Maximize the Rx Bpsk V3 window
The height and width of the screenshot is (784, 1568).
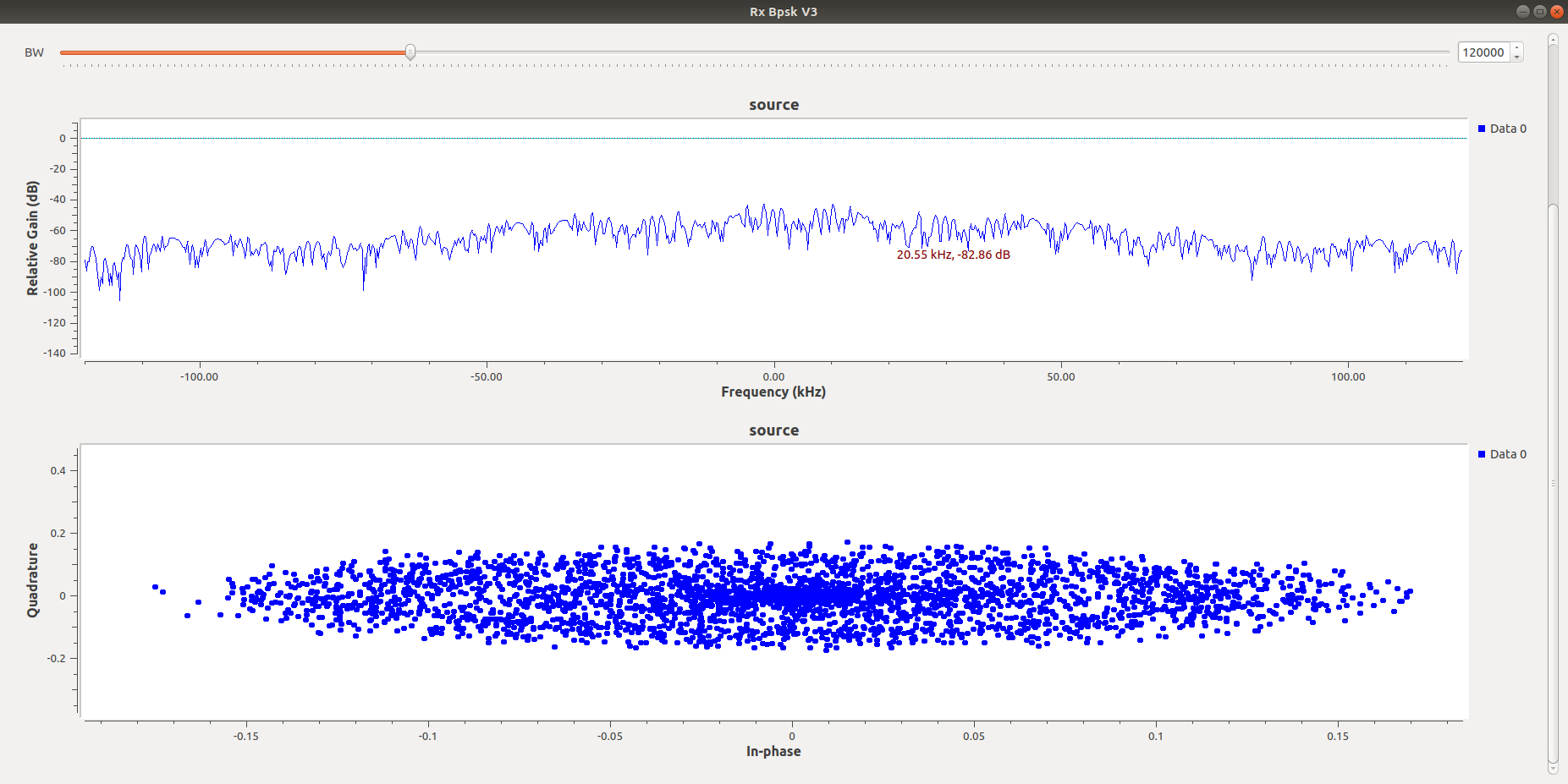(x=1539, y=11)
